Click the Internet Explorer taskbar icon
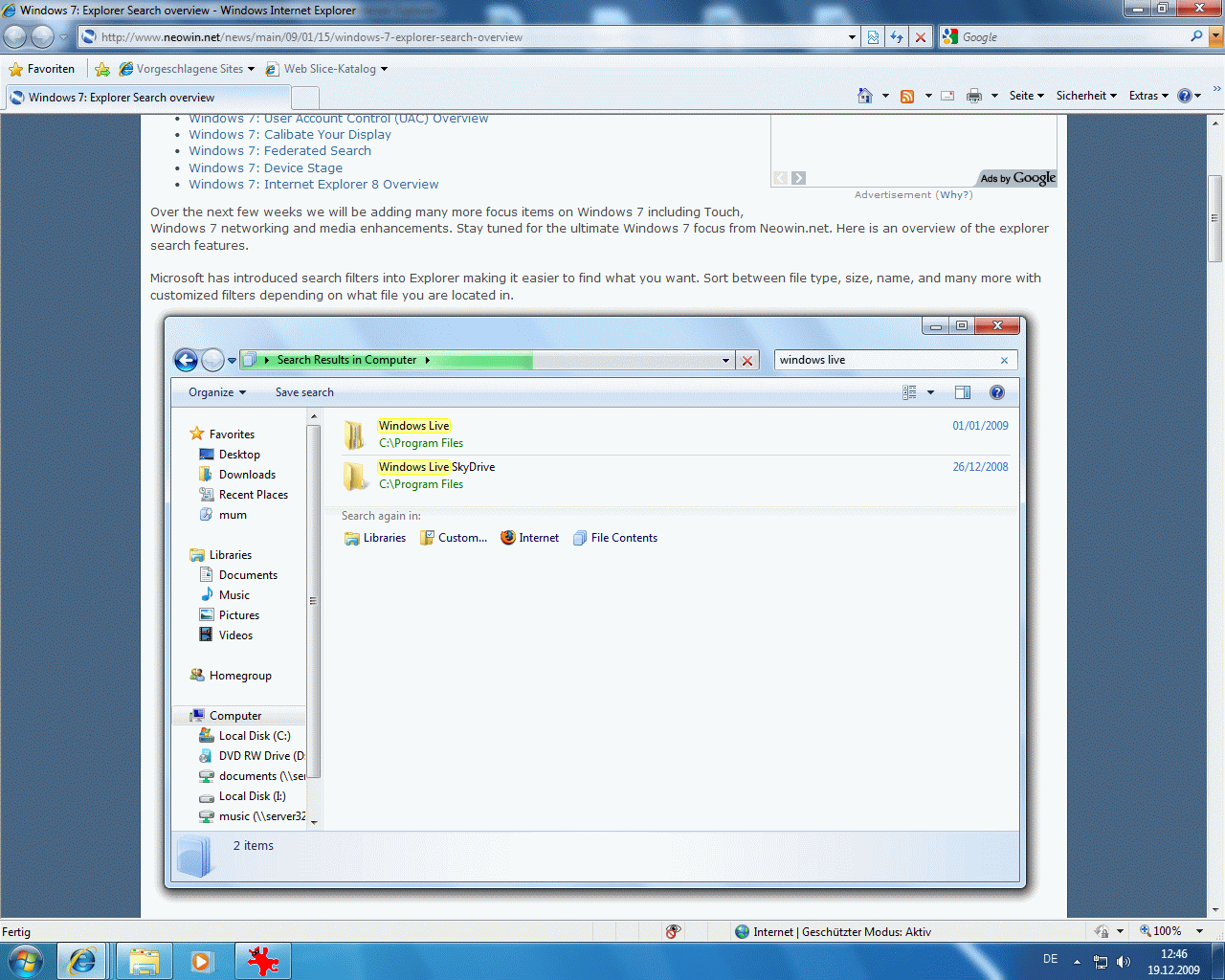 (x=82, y=961)
